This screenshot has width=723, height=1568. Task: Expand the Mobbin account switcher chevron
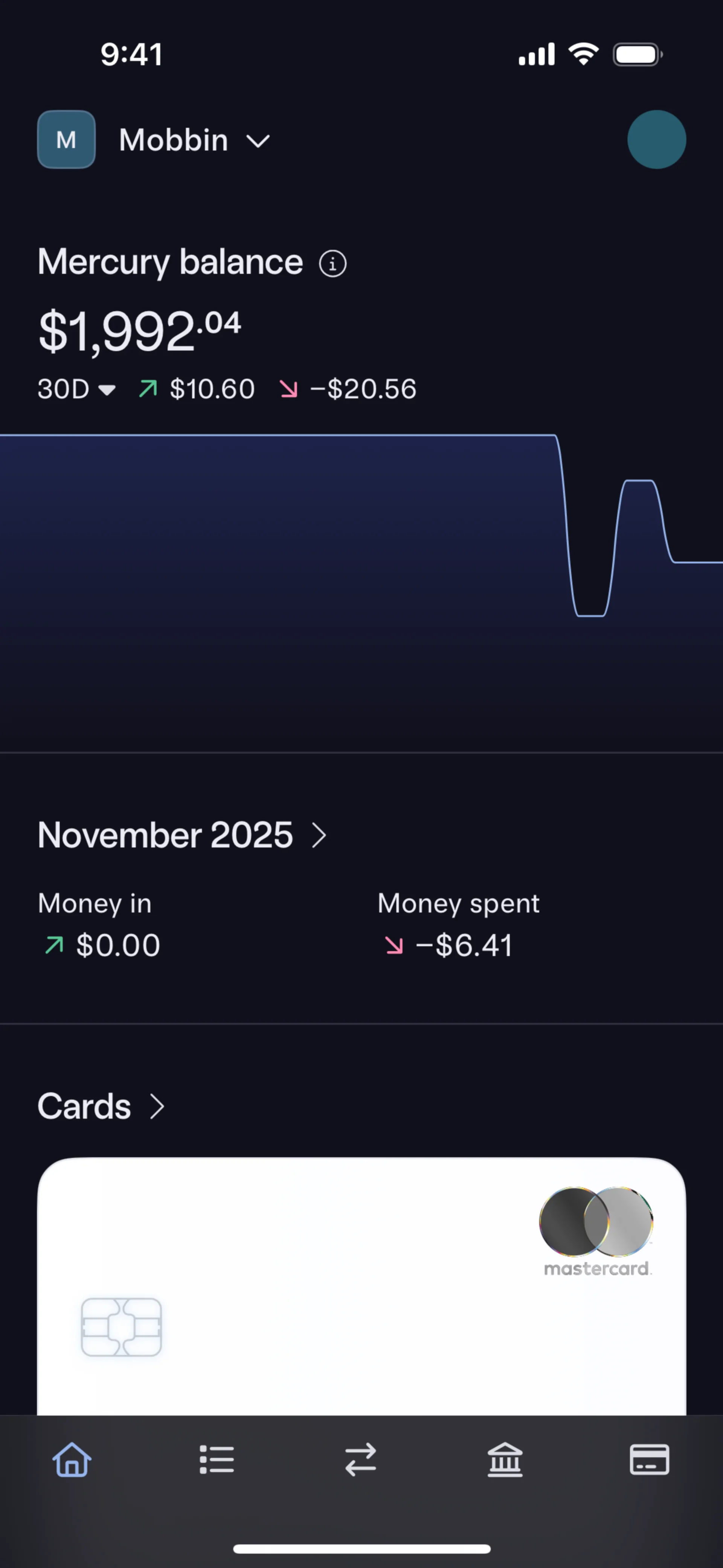pyautogui.click(x=258, y=141)
